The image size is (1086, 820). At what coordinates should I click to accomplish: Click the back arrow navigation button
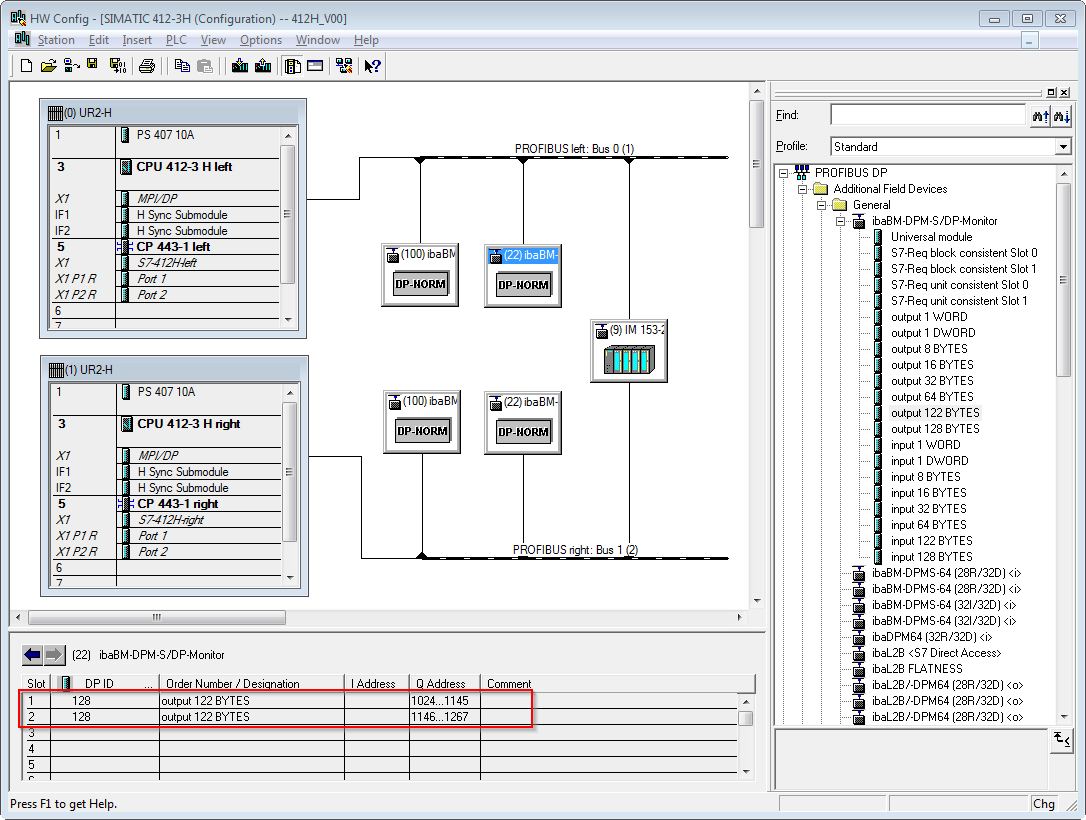click(x=33, y=655)
